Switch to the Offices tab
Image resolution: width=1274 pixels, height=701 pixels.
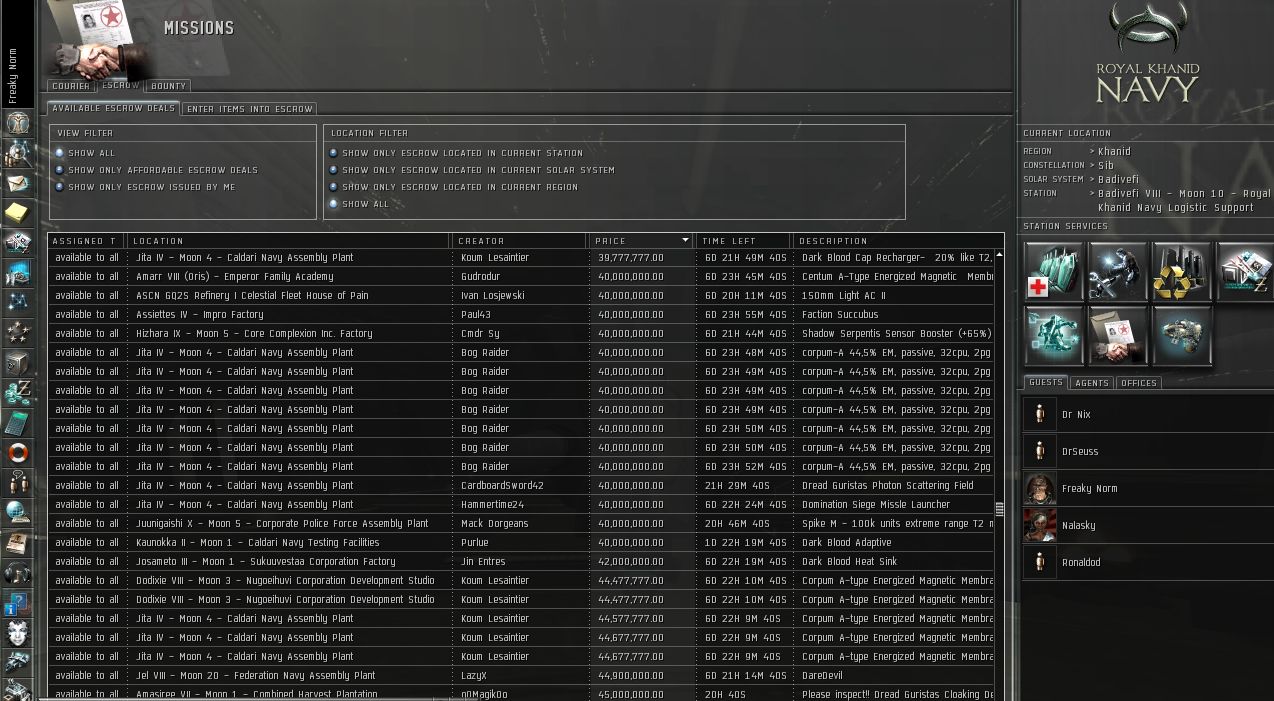click(1139, 383)
